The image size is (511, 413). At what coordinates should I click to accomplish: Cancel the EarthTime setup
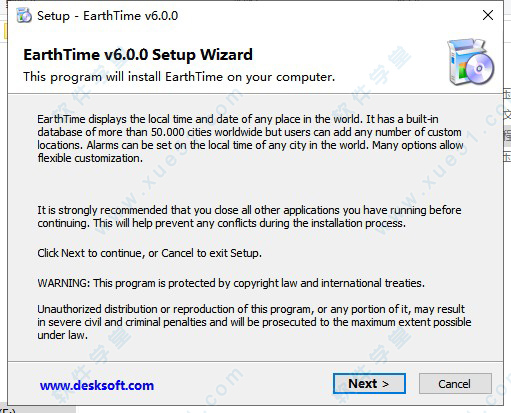coord(455,383)
